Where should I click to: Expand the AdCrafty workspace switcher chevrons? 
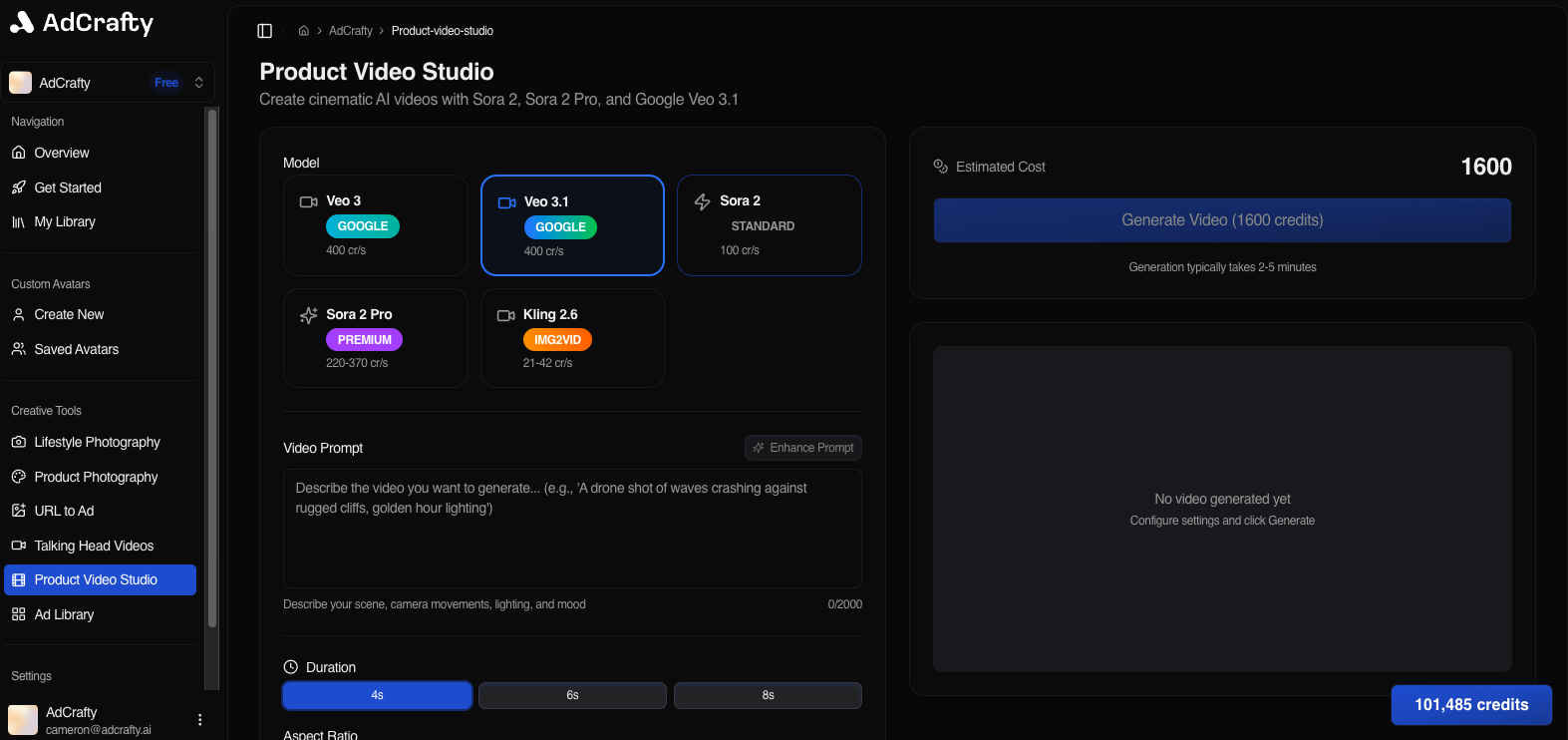pyautogui.click(x=199, y=83)
